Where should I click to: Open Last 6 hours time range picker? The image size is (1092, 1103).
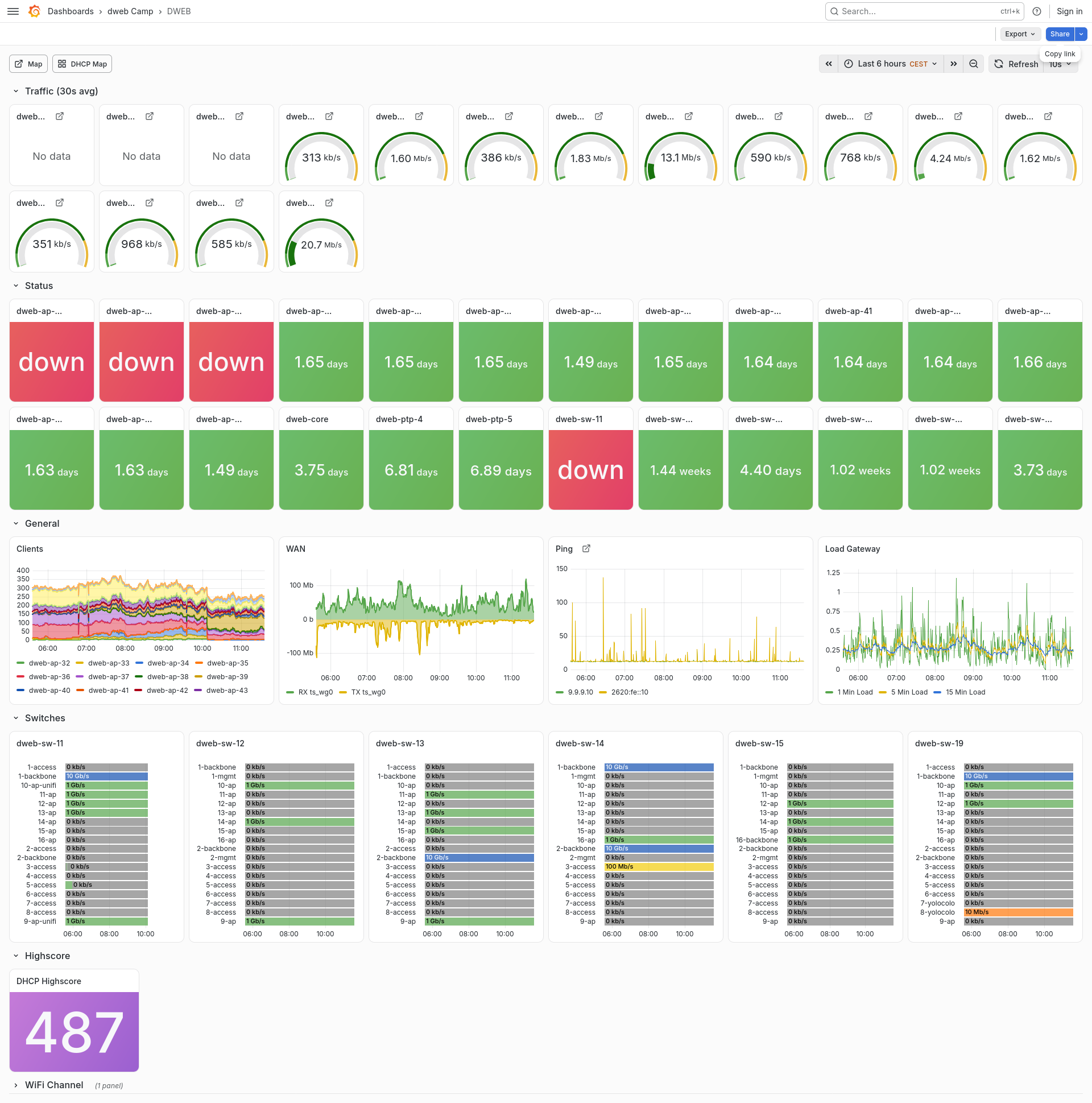[x=891, y=64]
